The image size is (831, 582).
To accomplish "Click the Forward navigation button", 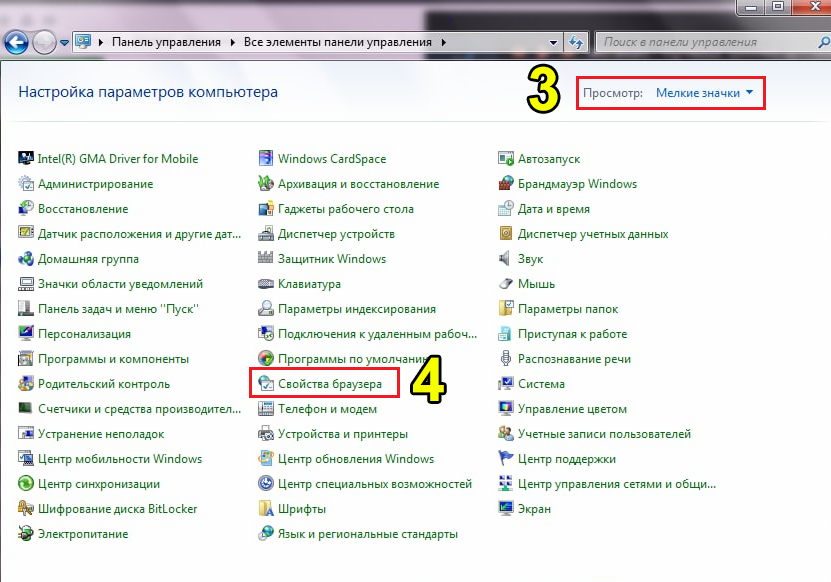I will tap(45, 42).
